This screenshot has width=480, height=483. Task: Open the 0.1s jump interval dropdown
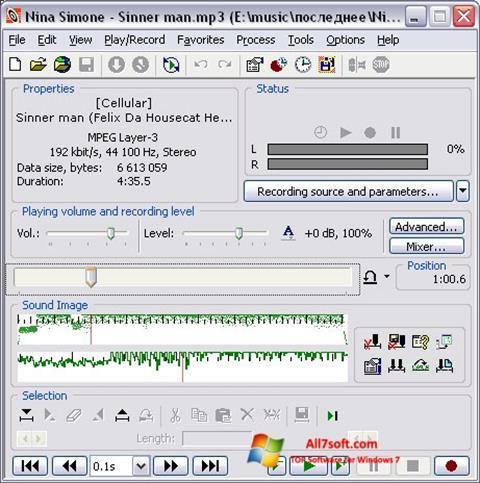pos(141,466)
